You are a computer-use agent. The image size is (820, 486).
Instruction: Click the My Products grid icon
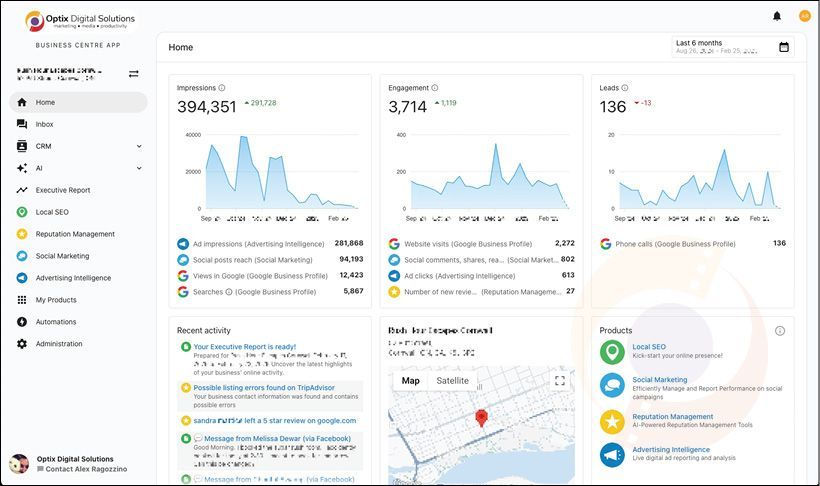point(22,300)
